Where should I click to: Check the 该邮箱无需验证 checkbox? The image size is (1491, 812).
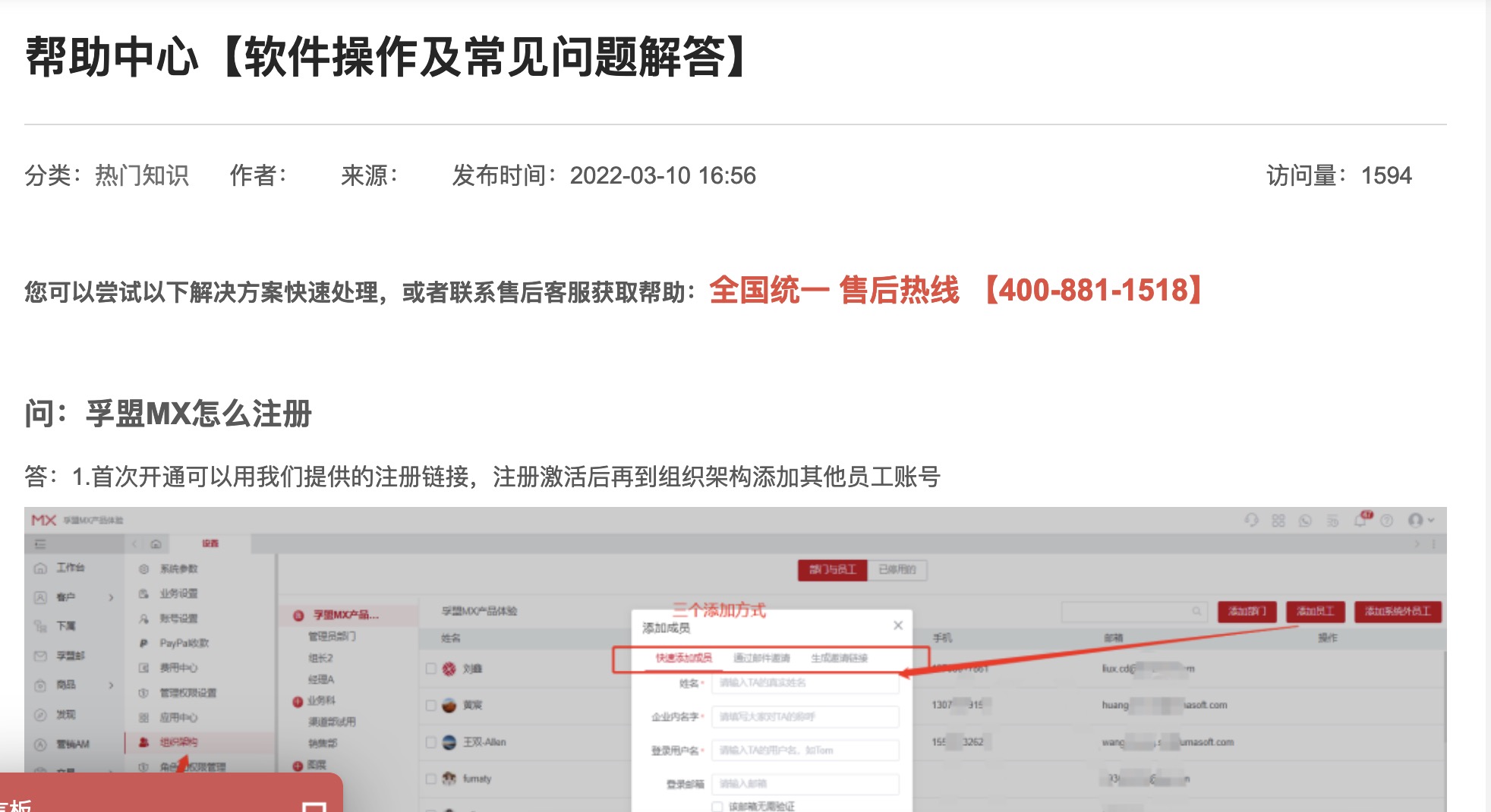[x=717, y=807]
